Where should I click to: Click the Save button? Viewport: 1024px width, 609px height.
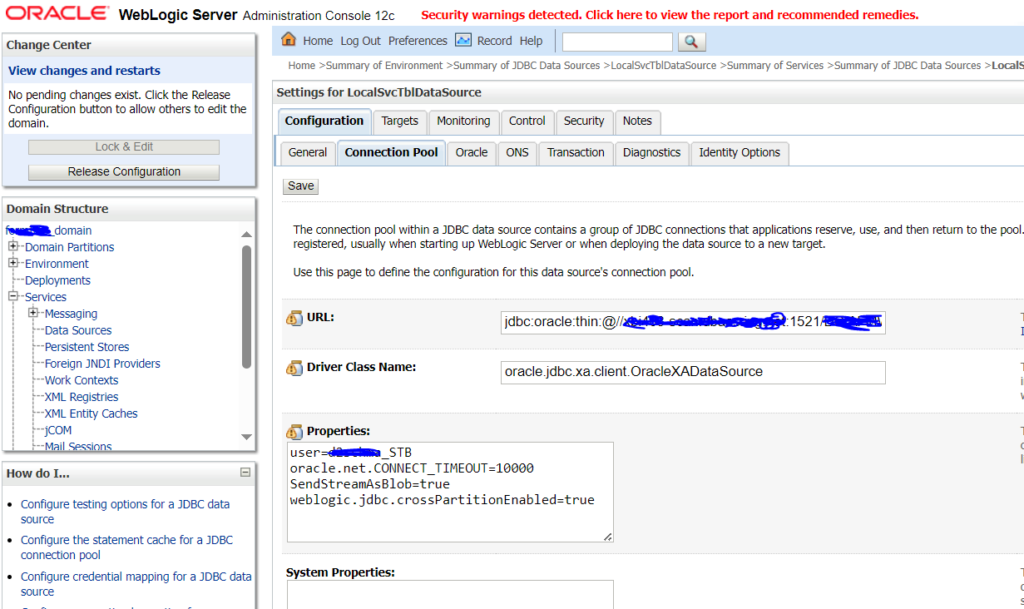point(300,186)
